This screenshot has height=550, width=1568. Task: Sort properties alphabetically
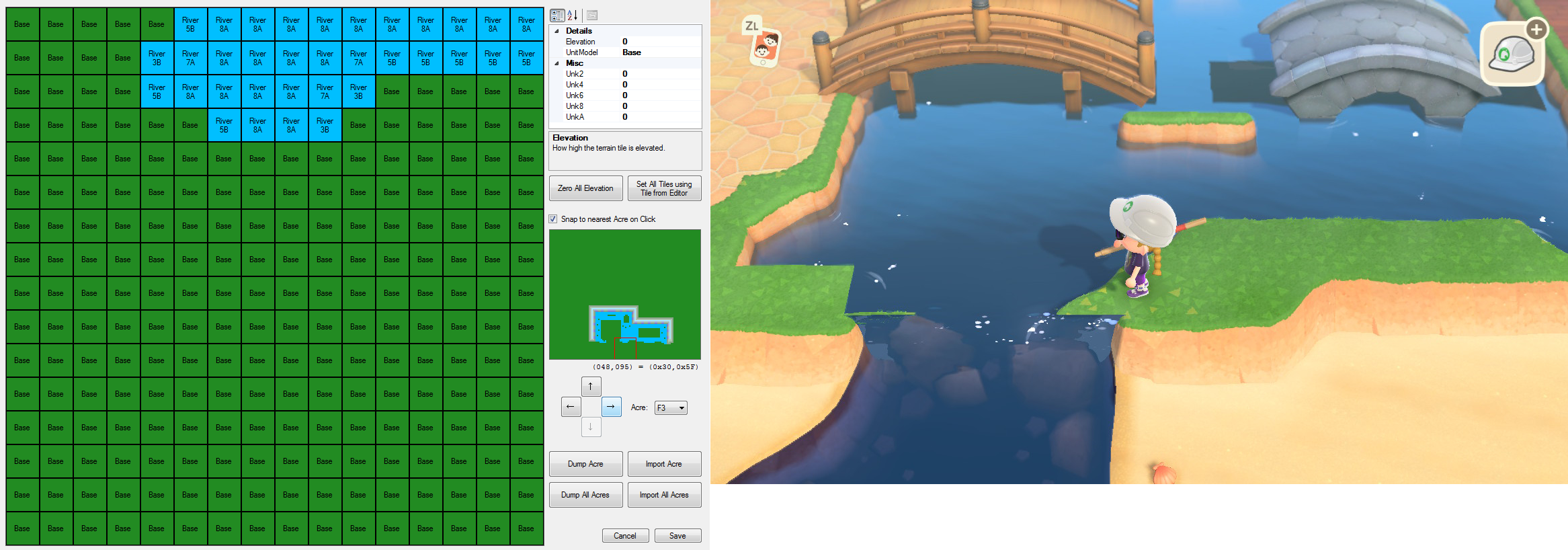click(573, 15)
